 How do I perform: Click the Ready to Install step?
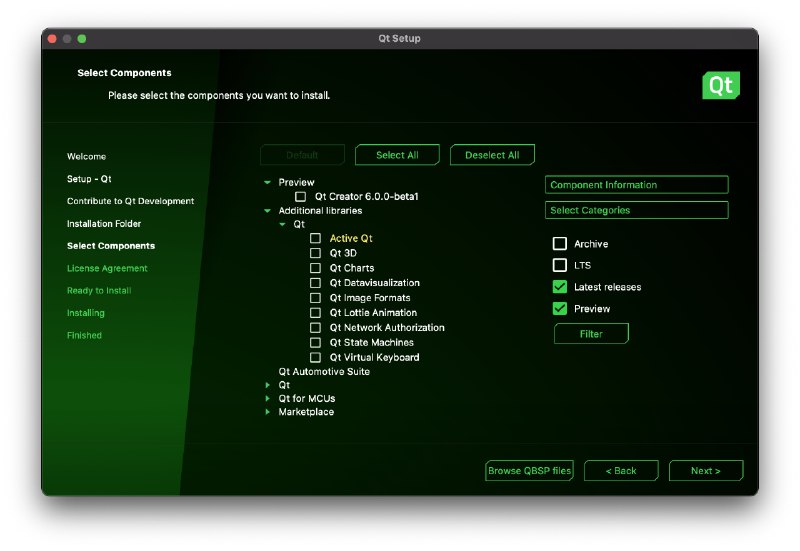(99, 290)
